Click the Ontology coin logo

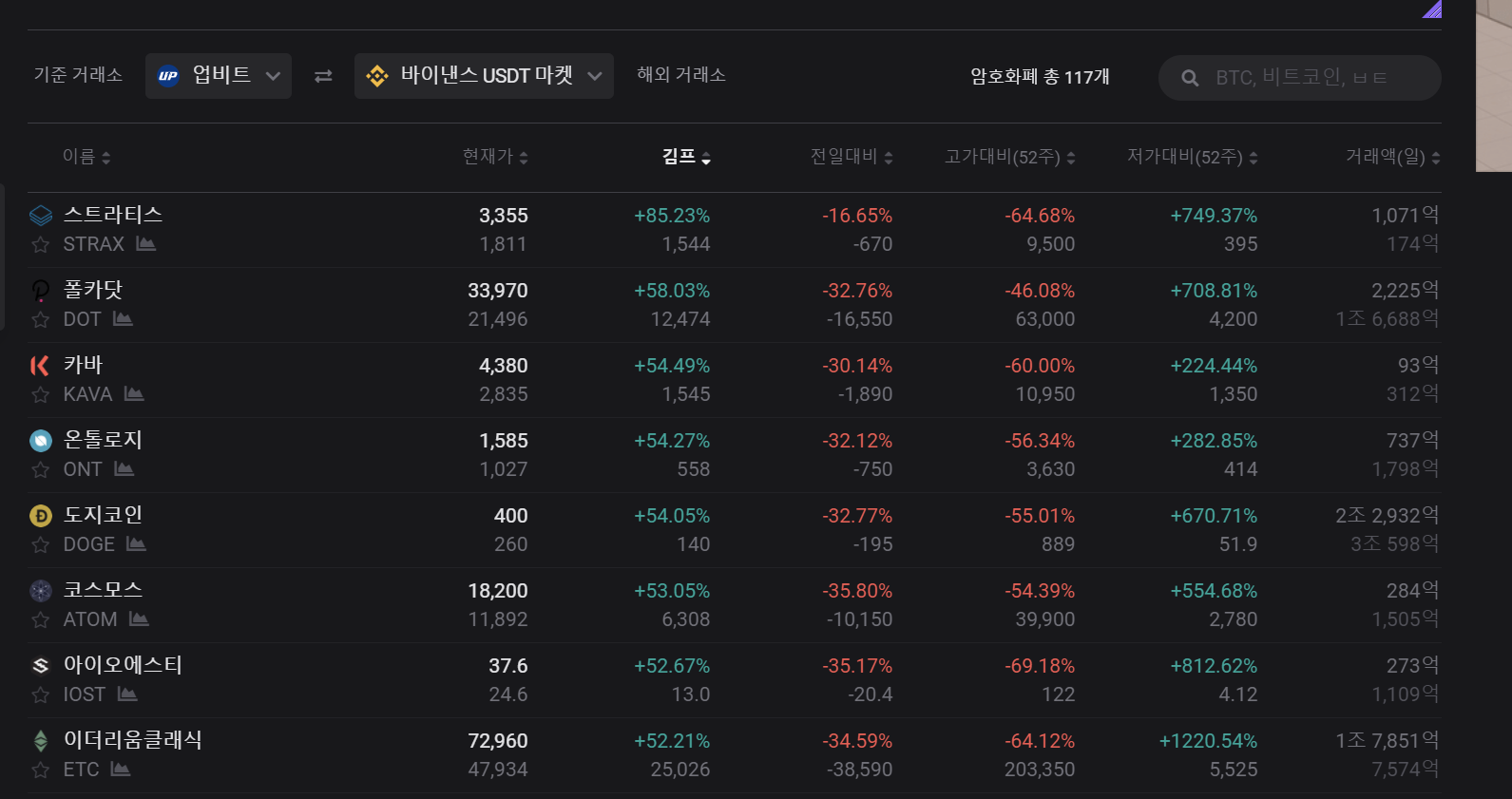tap(41, 441)
